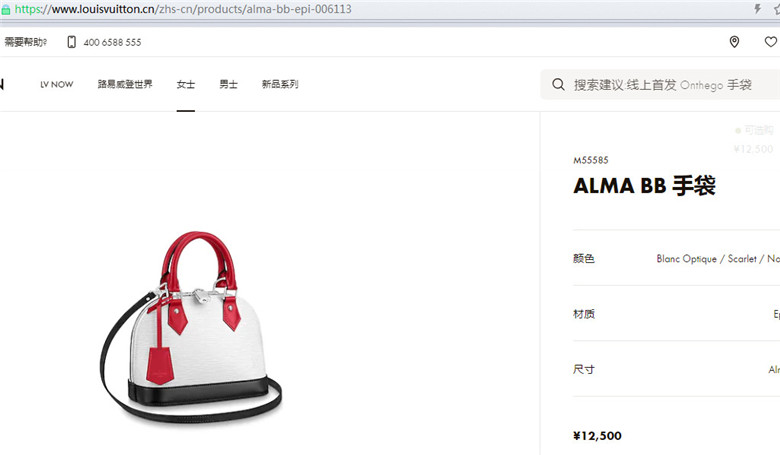The height and width of the screenshot is (455, 780).
Task: Focus the search field with 搜索建议 text
Action: (660, 85)
